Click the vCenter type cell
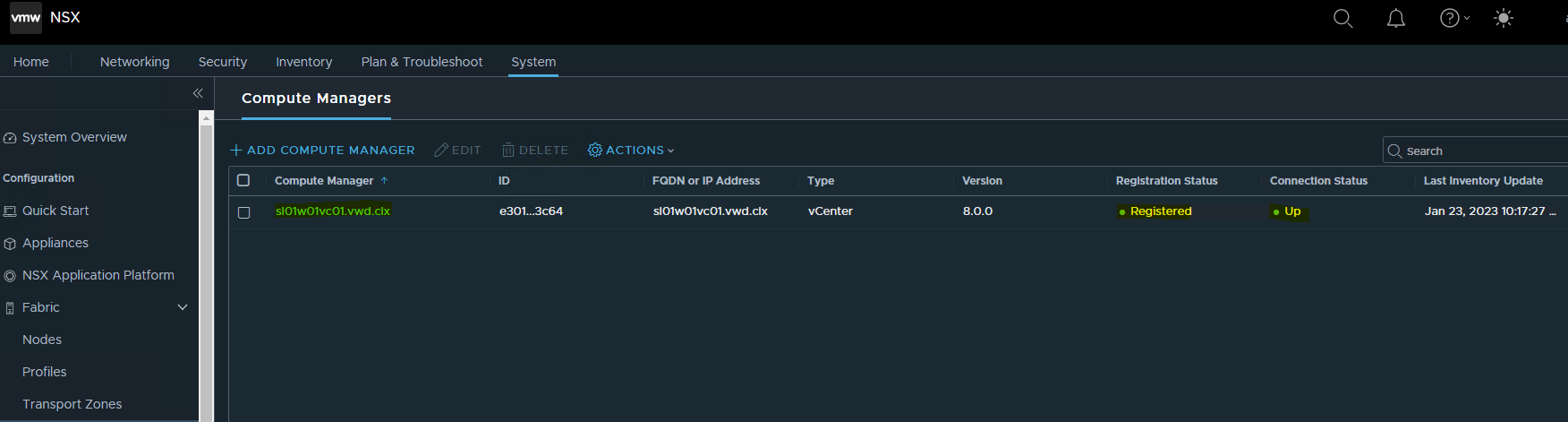 pyautogui.click(x=831, y=211)
